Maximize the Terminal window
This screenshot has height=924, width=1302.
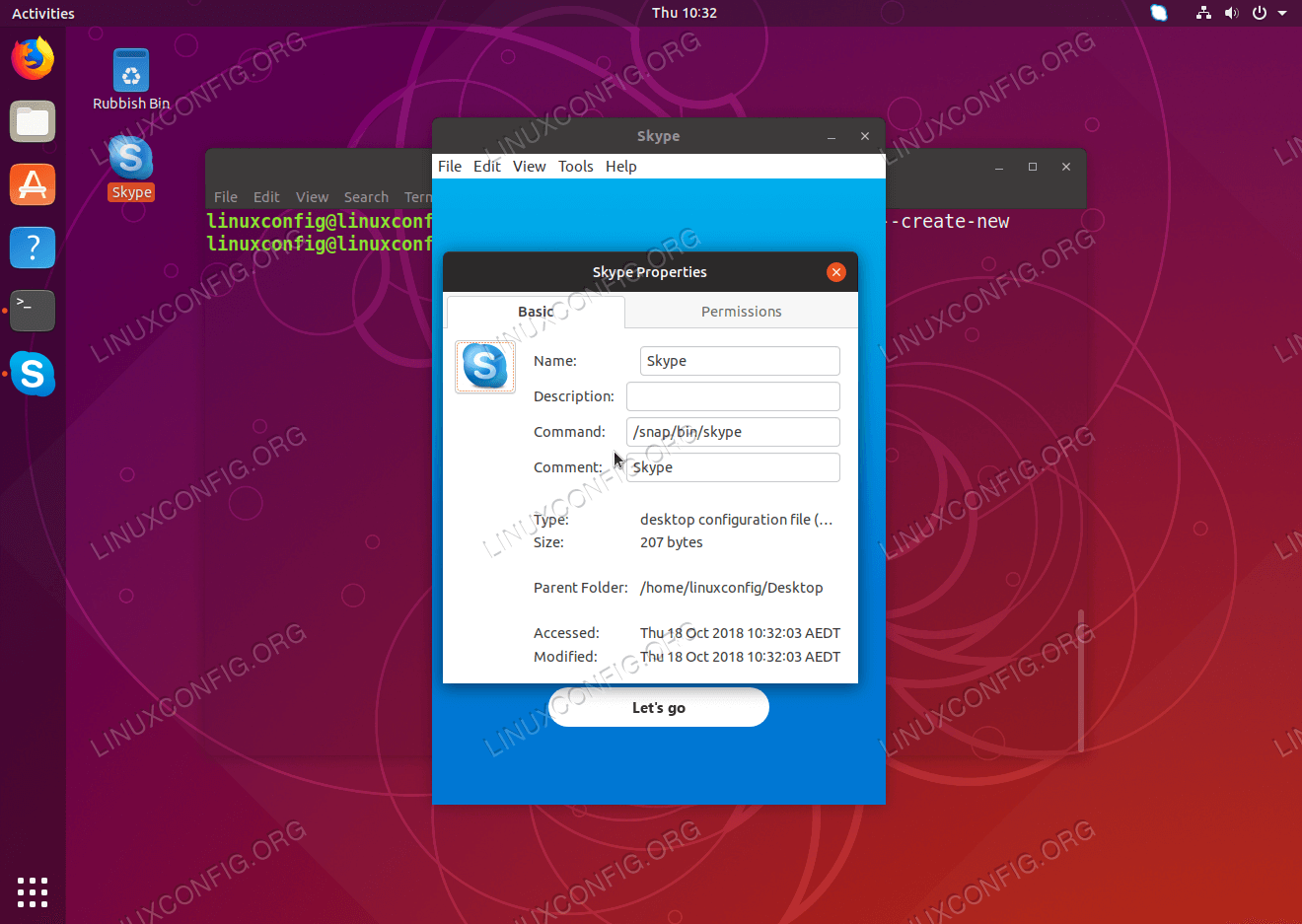click(x=1033, y=167)
